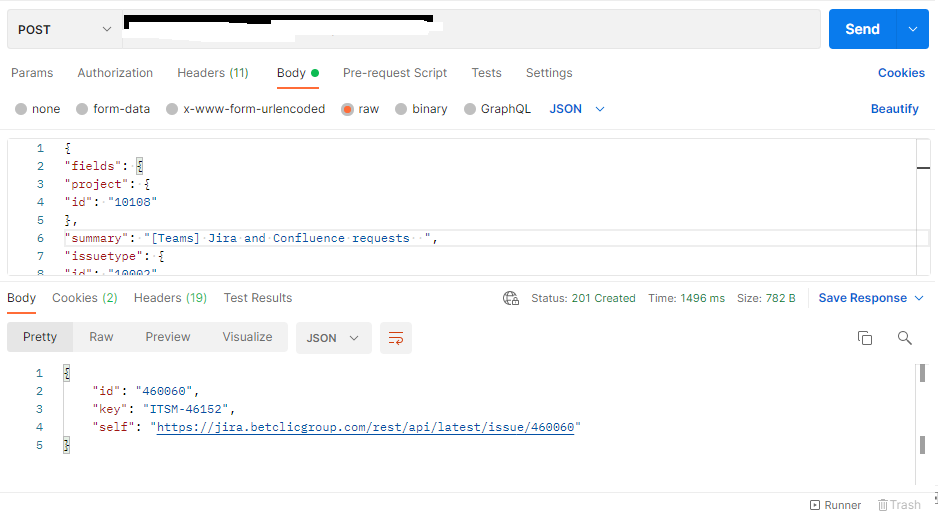
Task: Expand the Send button options arrow
Action: [x=913, y=29]
